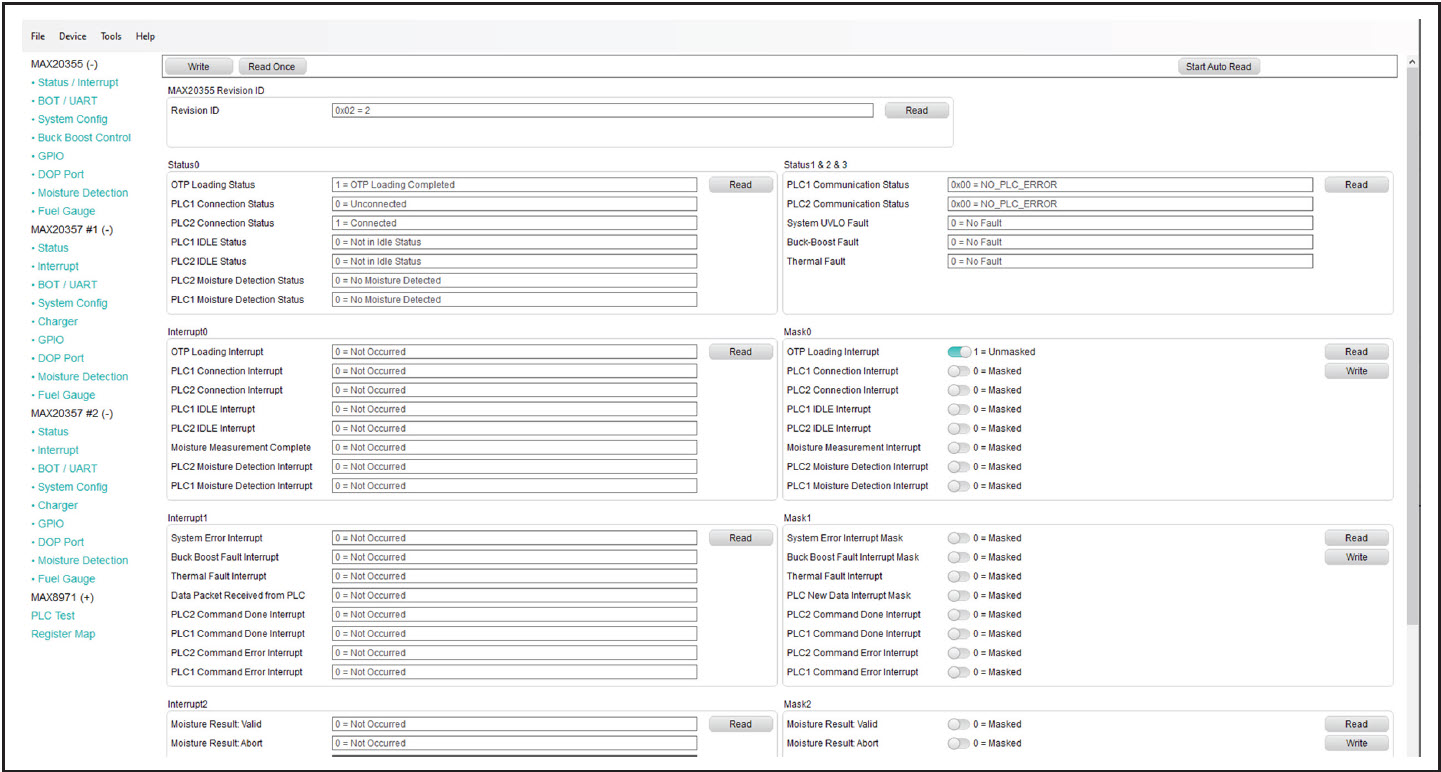The width and height of the screenshot is (1441, 772).
Task: Click the Start Auto Read button
Action: pyautogui.click(x=1218, y=67)
